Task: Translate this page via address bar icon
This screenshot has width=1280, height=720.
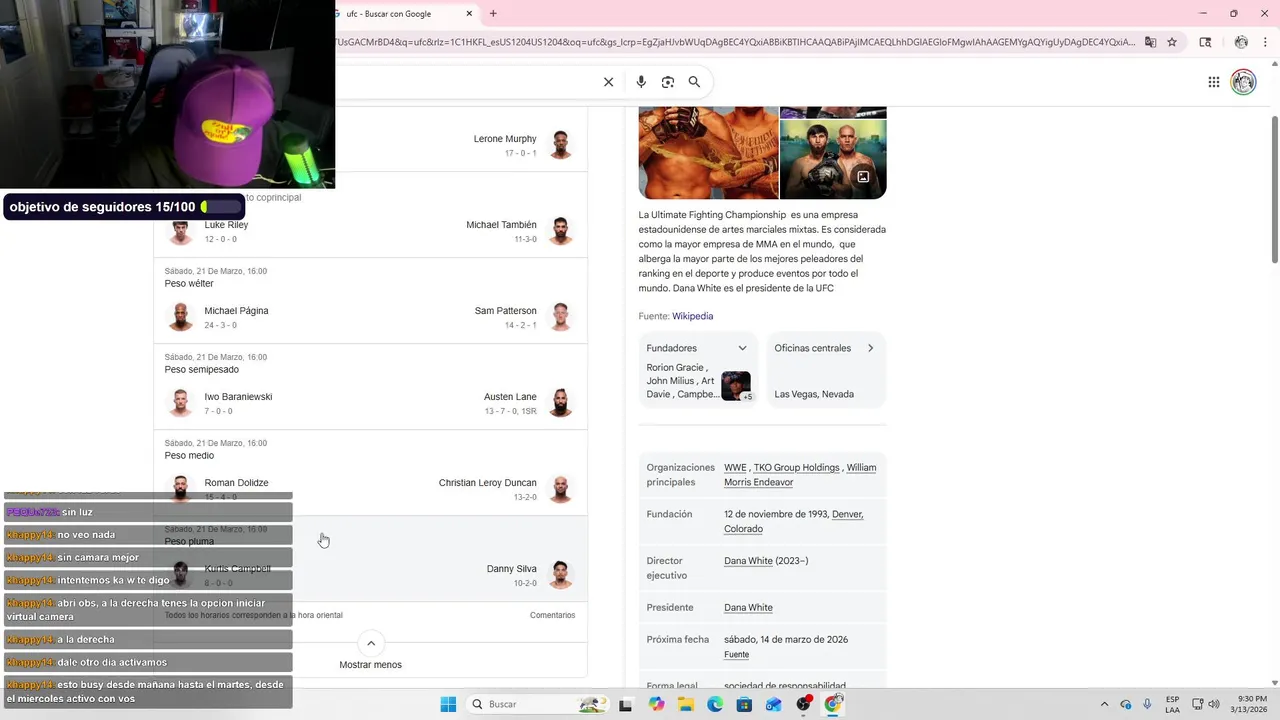Action: click(1150, 42)
